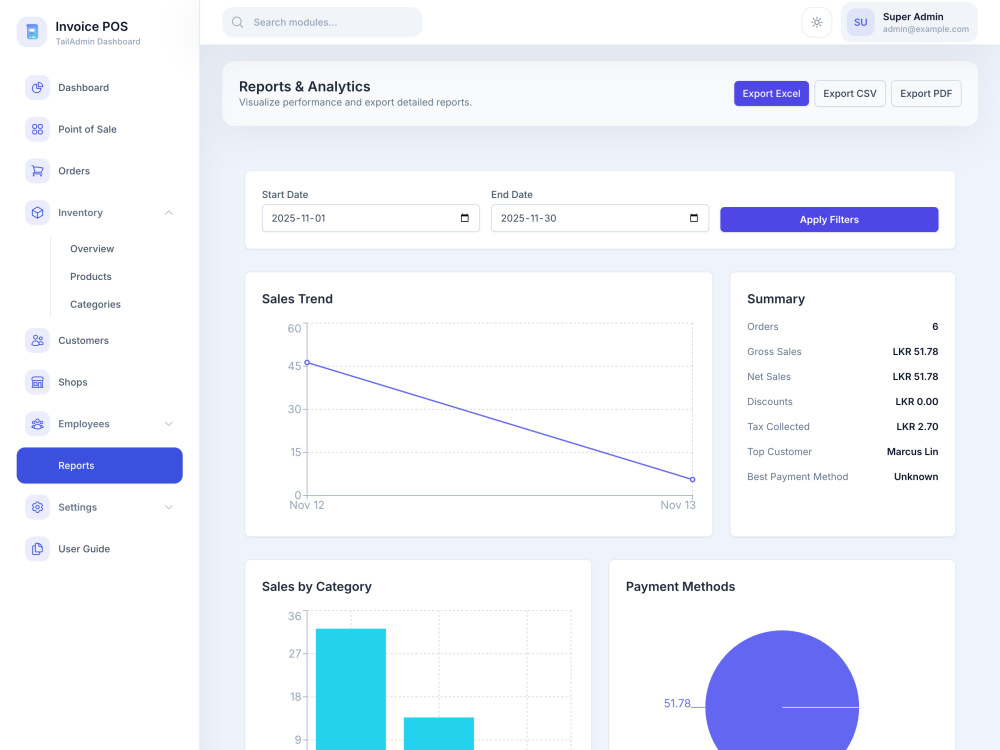Click the Settings gear icon
The image size is (1000, 750).
[x=38, y=507]
